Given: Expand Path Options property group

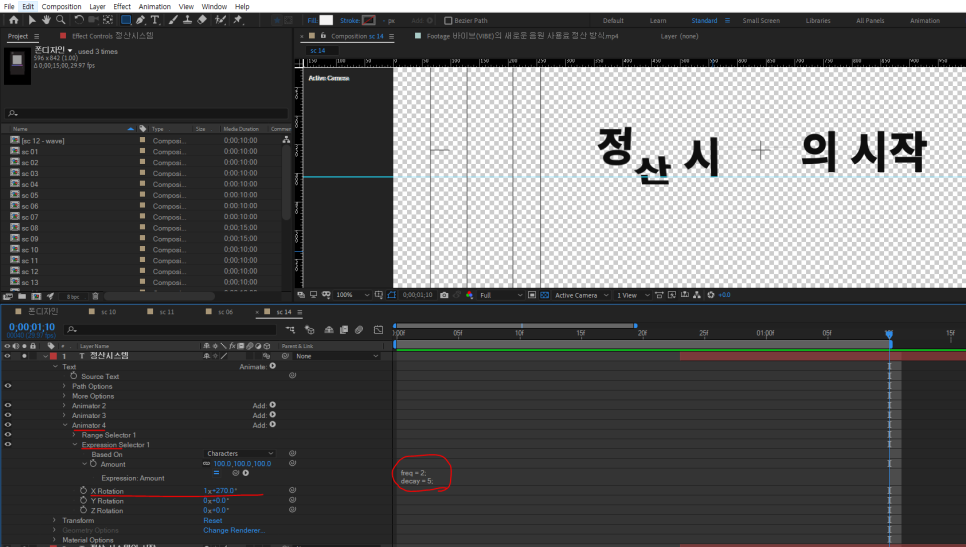Looking at the screenshot, I should (x=64, y=386).
